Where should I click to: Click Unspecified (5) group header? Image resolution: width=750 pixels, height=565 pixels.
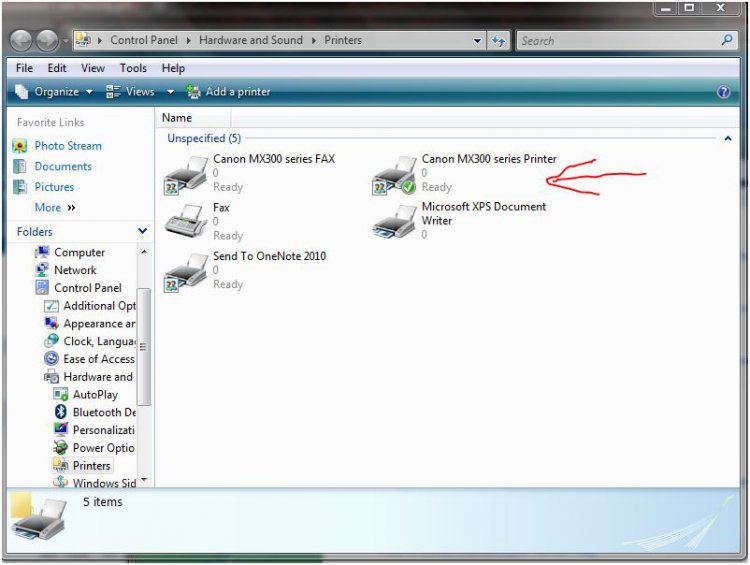pos(204,138)
